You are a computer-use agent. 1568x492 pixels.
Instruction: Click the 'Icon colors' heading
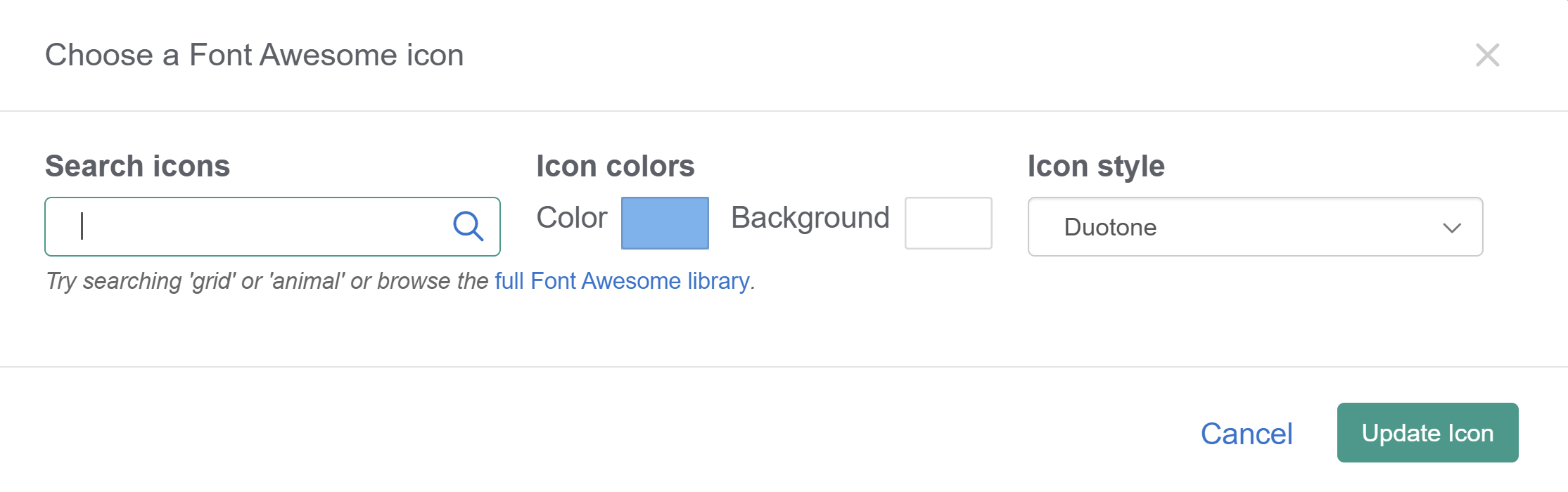click(615, 167)
